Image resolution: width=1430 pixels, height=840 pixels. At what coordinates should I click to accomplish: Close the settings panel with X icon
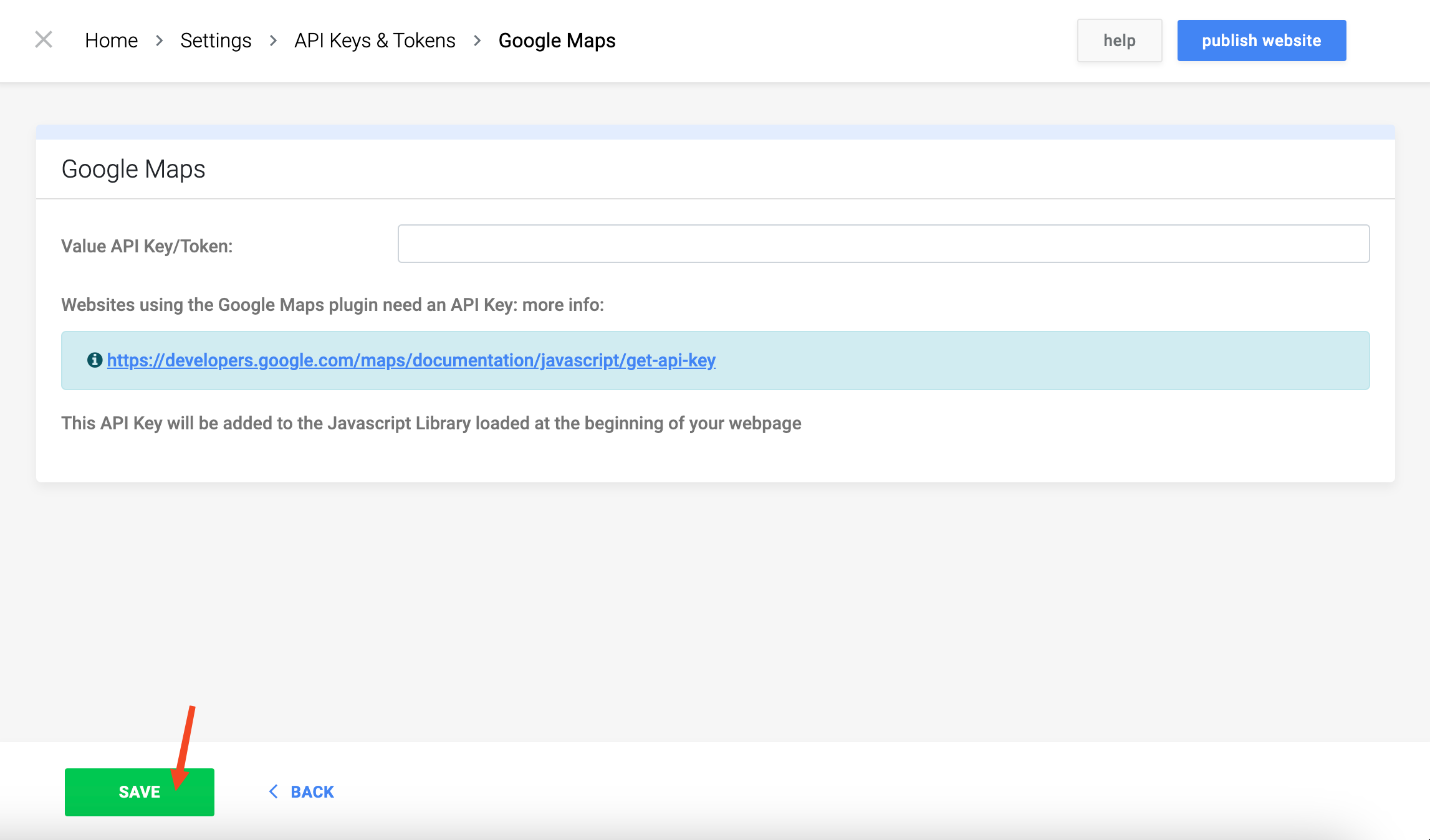(x=44, y=40)
